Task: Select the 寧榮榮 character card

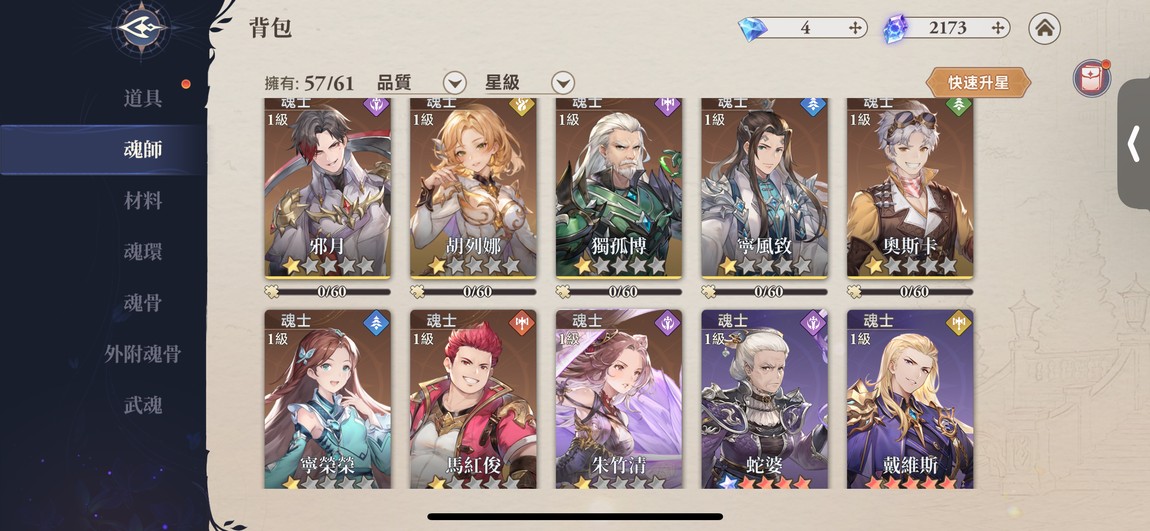Action: pos(328,399)
